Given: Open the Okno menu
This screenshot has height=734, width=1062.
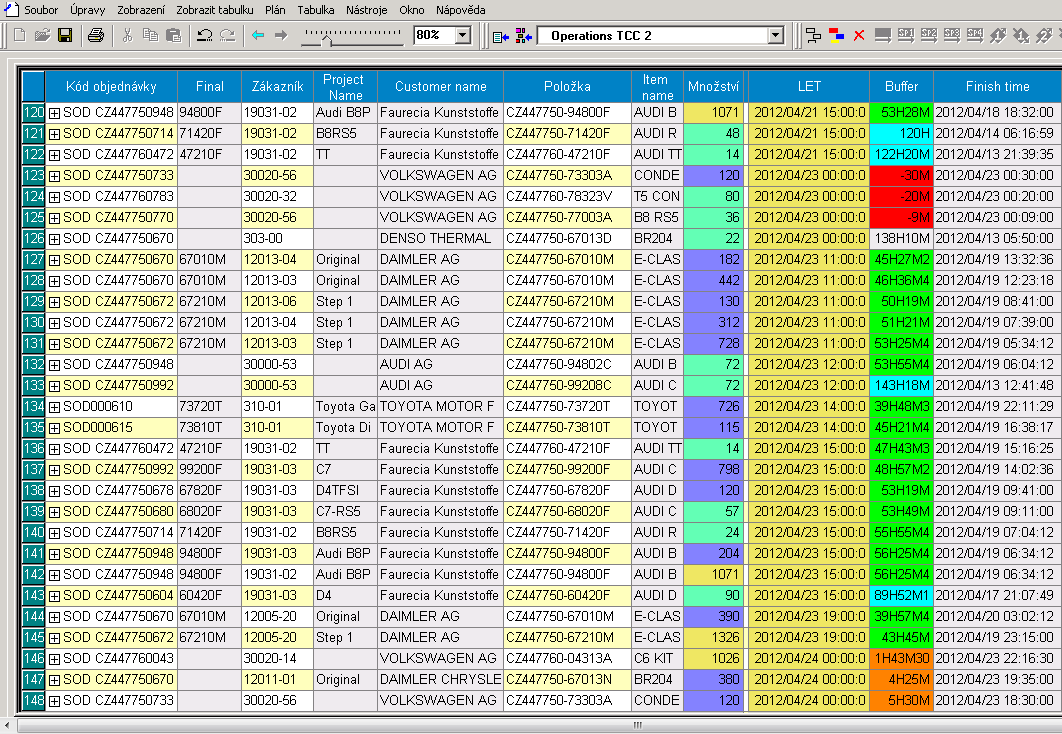Looking at the screenshot, I should point(412,10).
